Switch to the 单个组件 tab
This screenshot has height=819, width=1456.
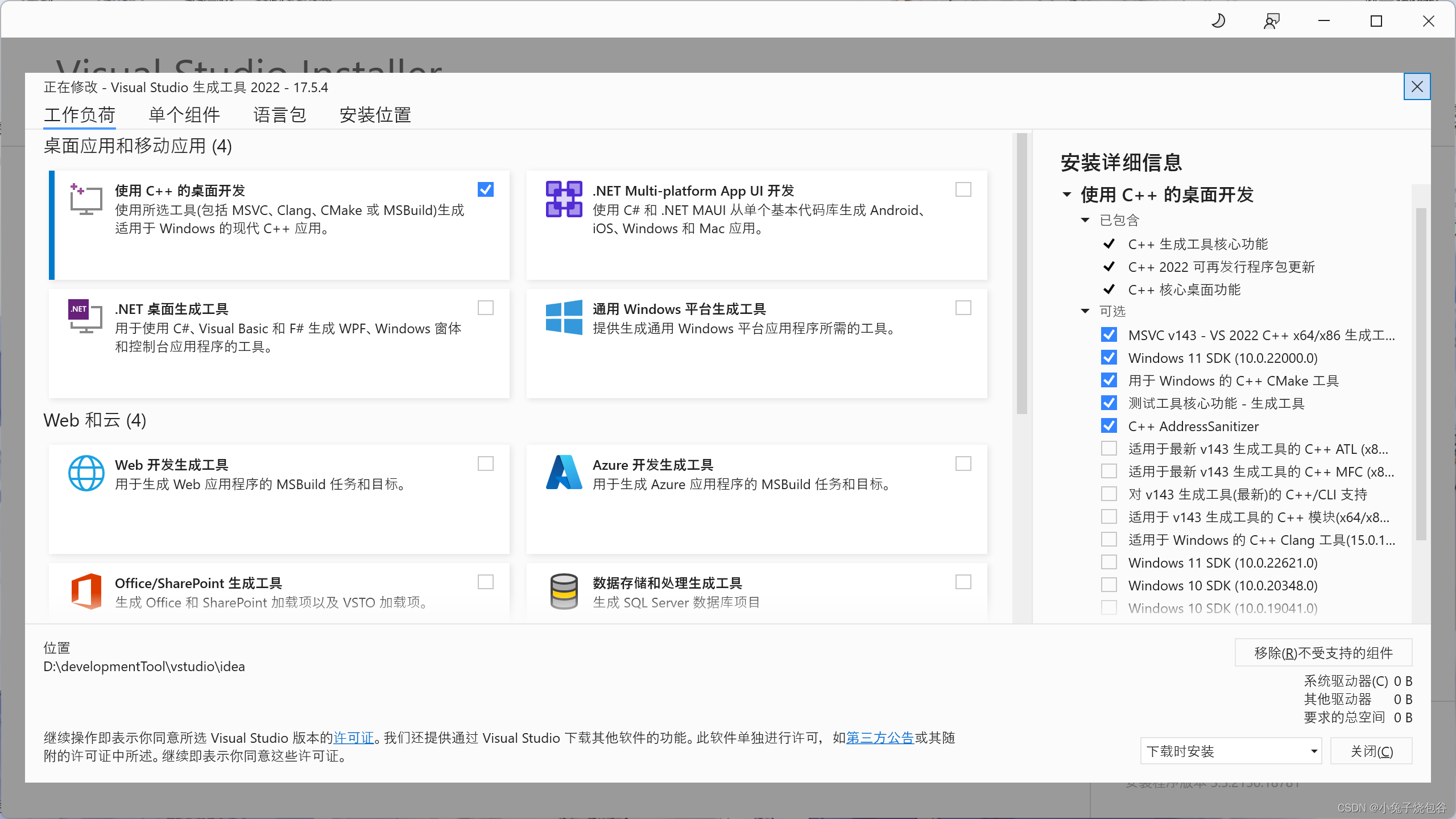click(184, 115)
